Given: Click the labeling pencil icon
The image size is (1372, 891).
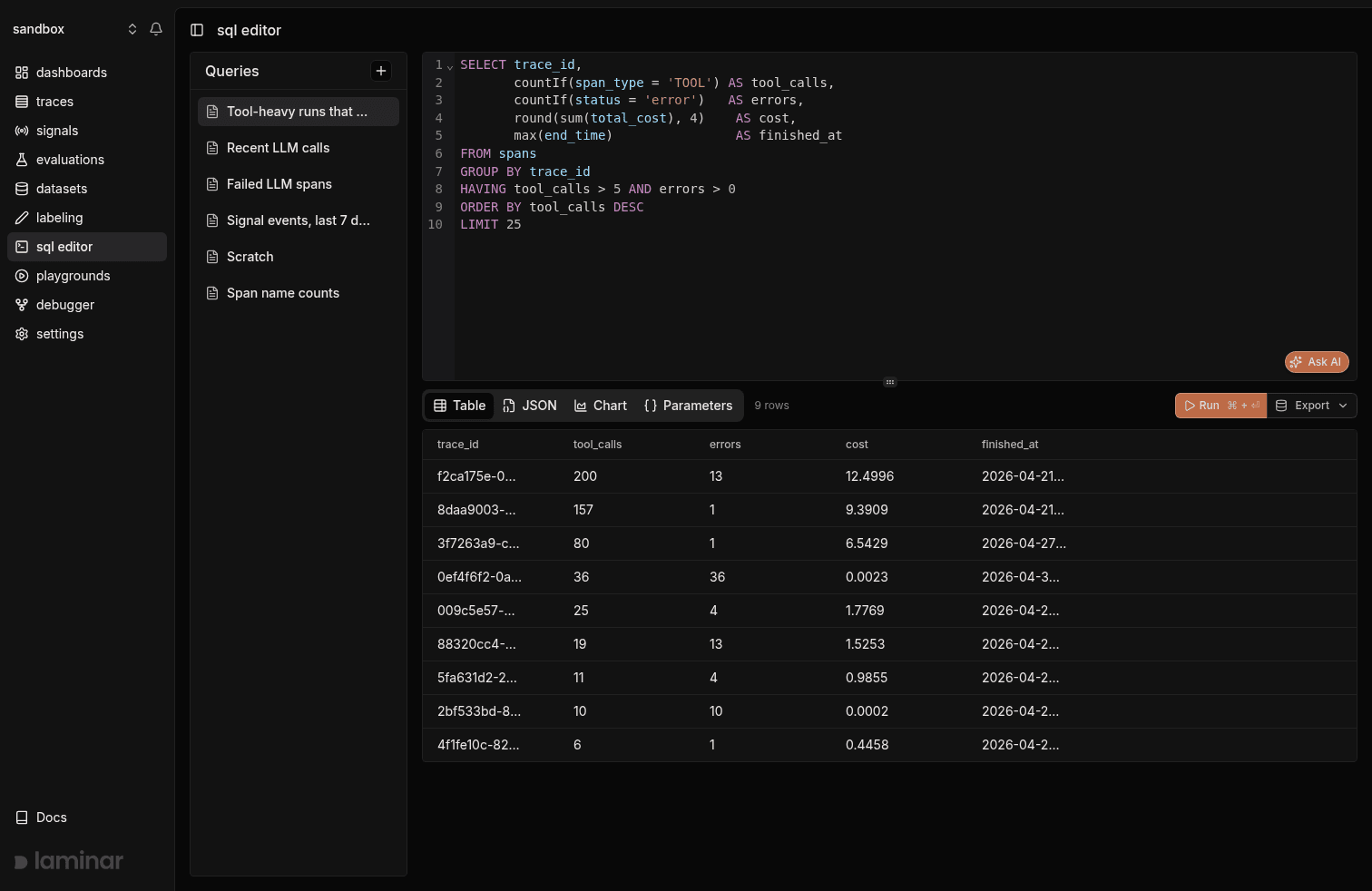Looking at the screenshot, I should (22, 218).
